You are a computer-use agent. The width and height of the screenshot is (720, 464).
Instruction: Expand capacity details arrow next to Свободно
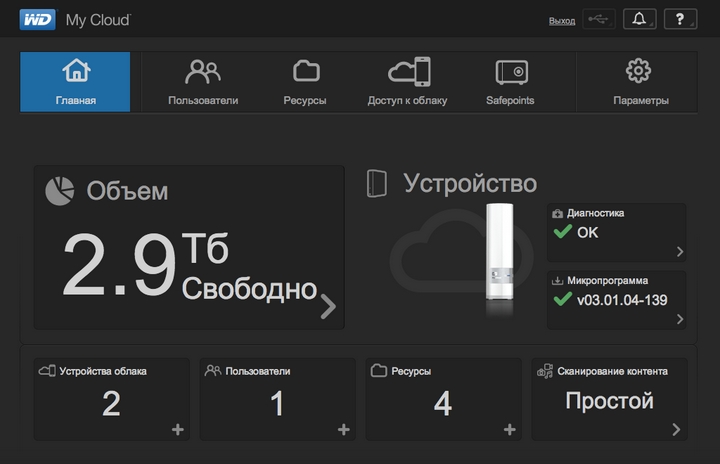tap(328, 306)
